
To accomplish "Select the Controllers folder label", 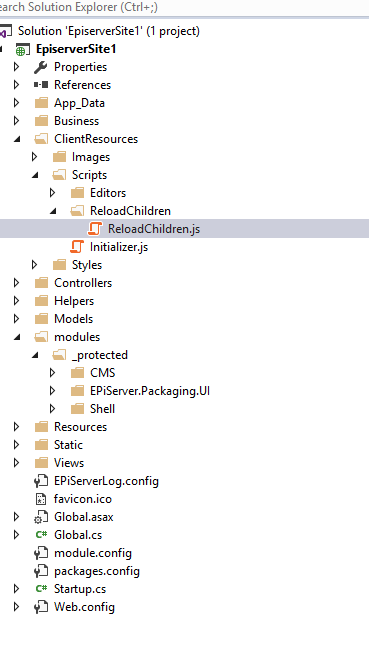I will [x=83, y=283].
